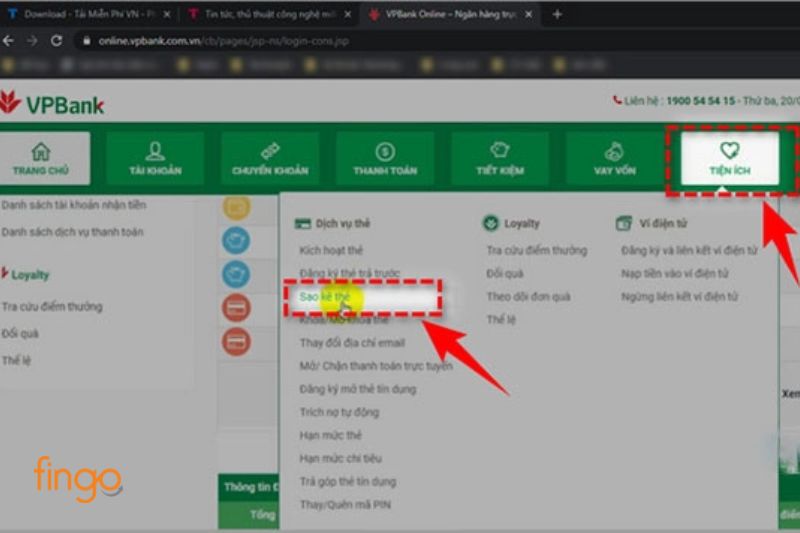
Task: Close the VPBank Online browser tab
Action: (x=529, y=14)
